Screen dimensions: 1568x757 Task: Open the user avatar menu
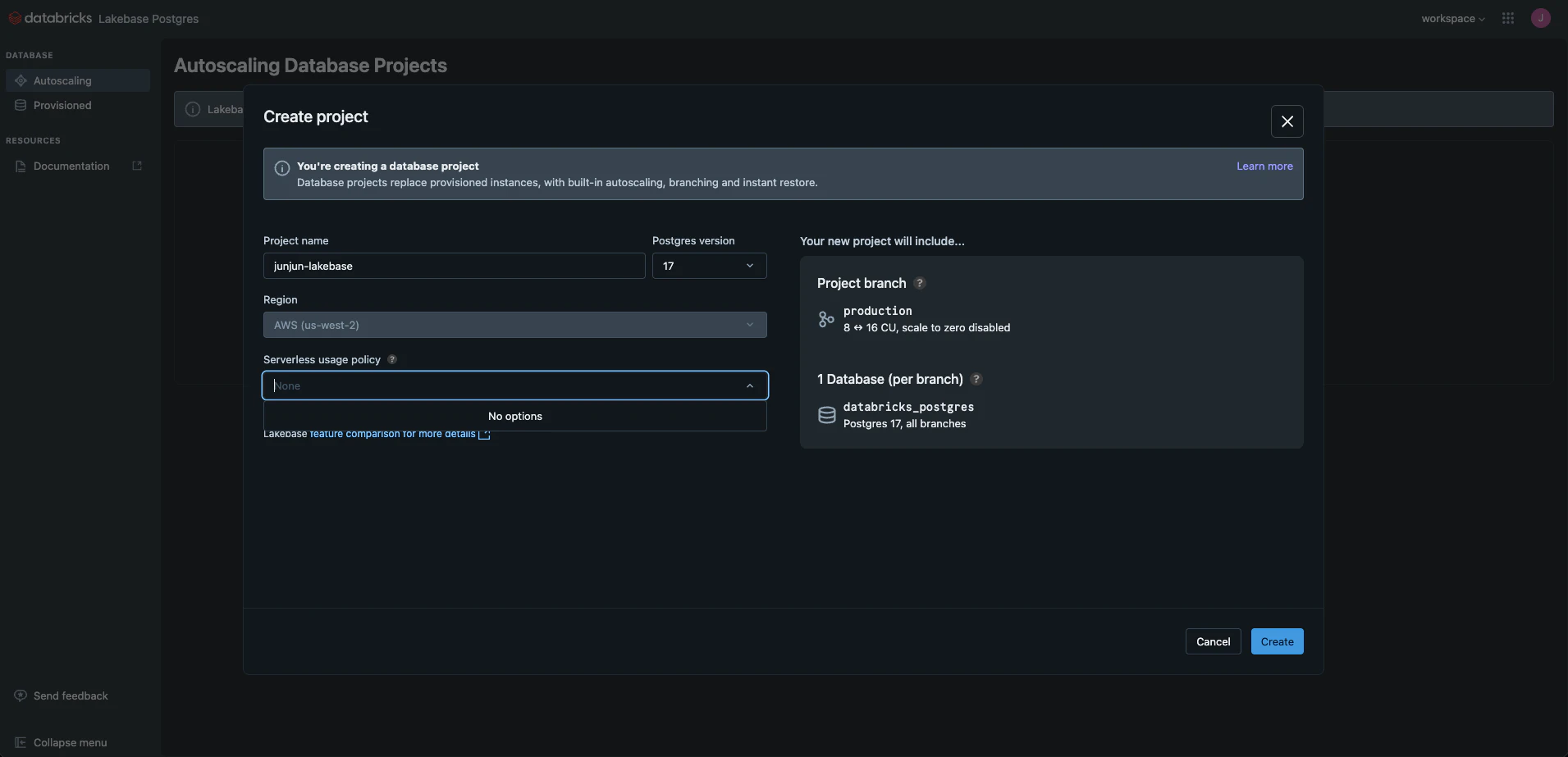click(x=1541, y=18)
